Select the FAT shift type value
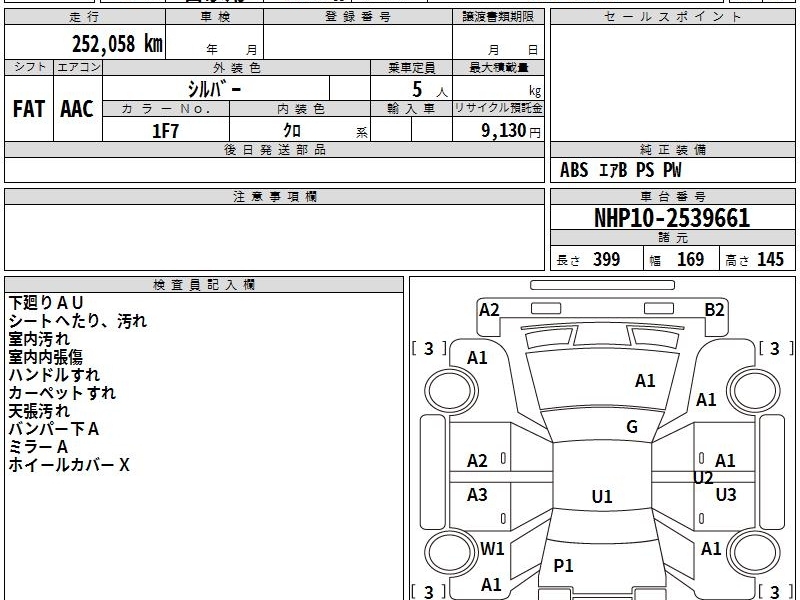 pos(29,109)
